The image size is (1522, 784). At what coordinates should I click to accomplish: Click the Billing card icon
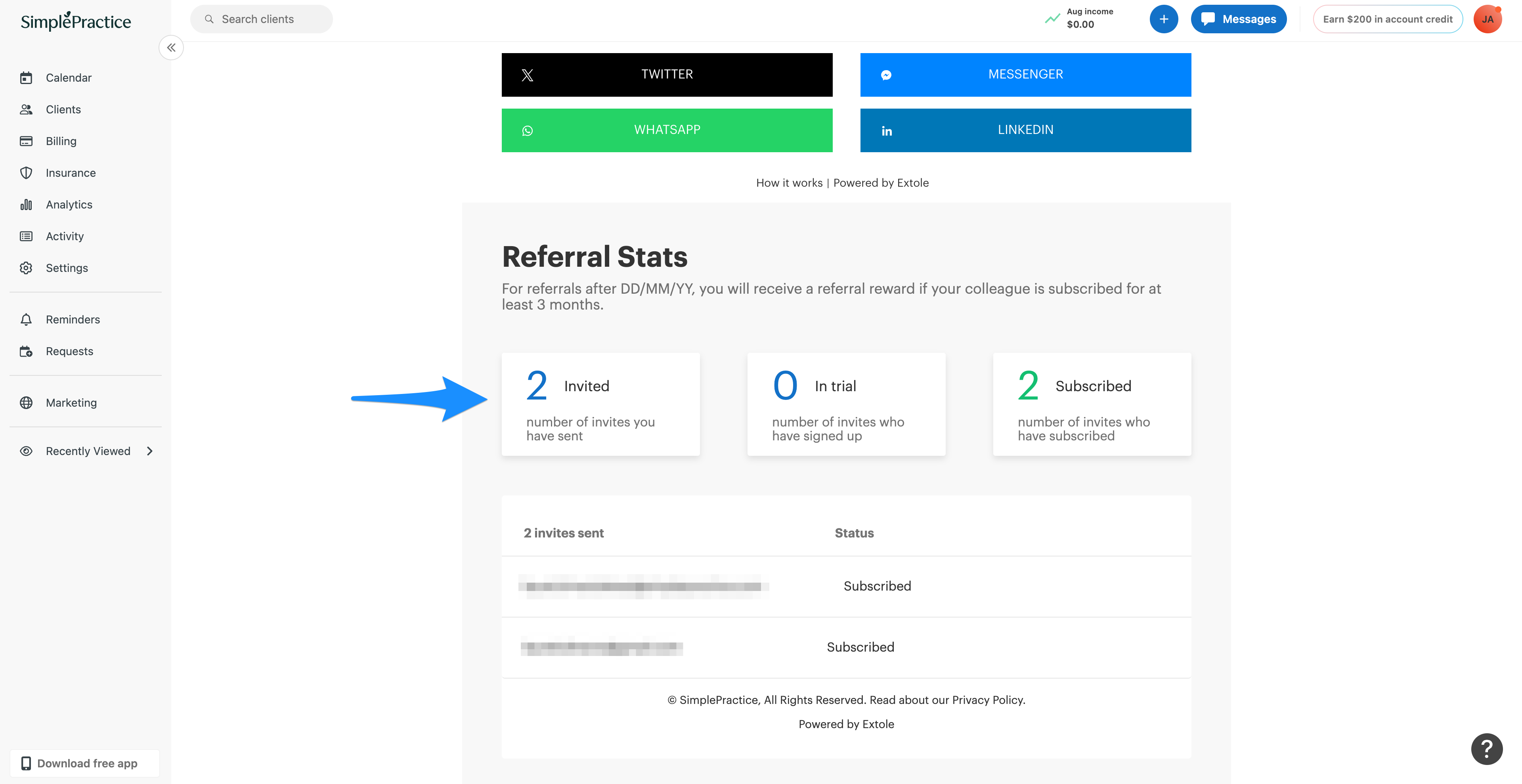click(x=26, y=141)
